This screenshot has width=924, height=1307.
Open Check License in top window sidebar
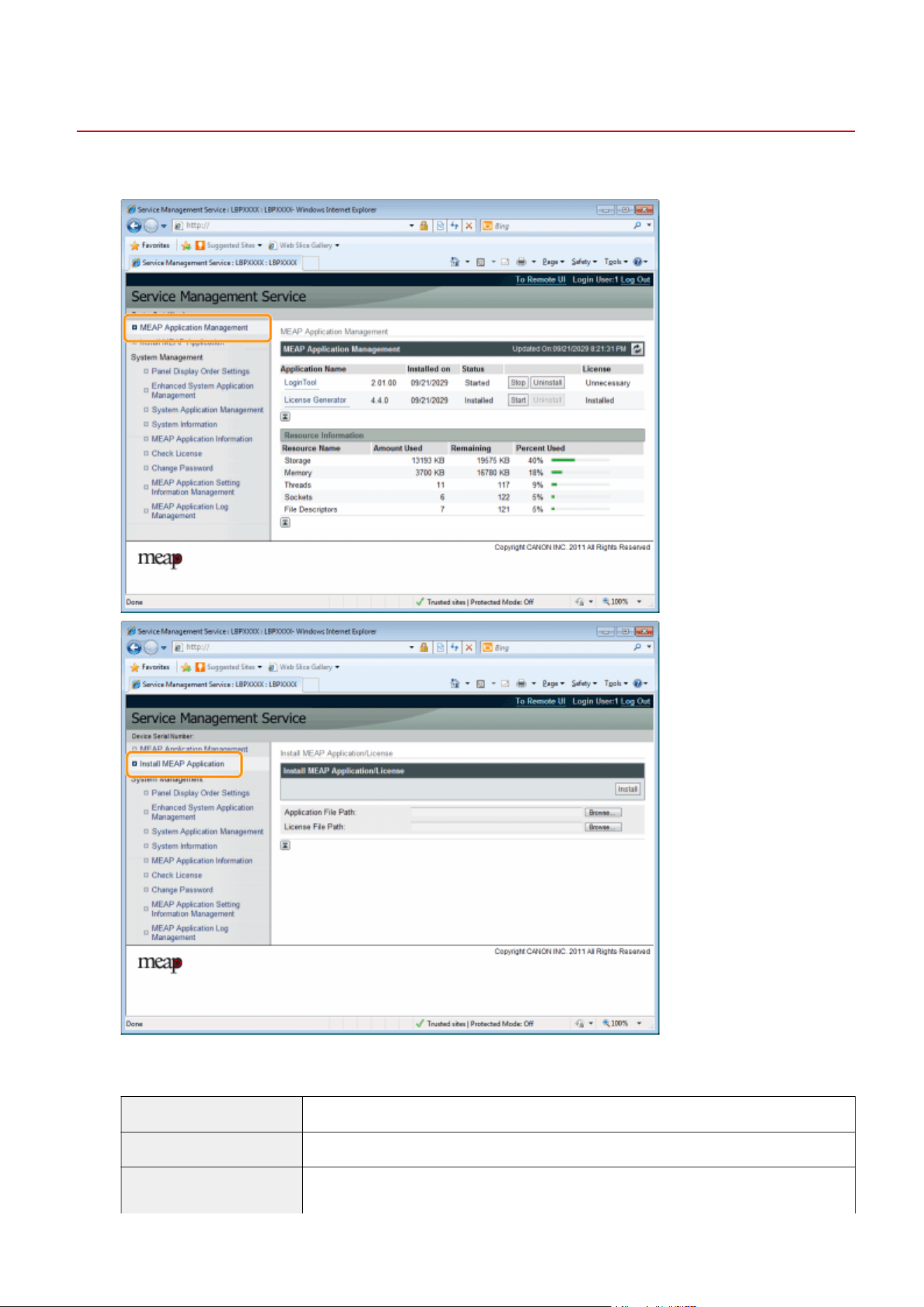point(177,454)
